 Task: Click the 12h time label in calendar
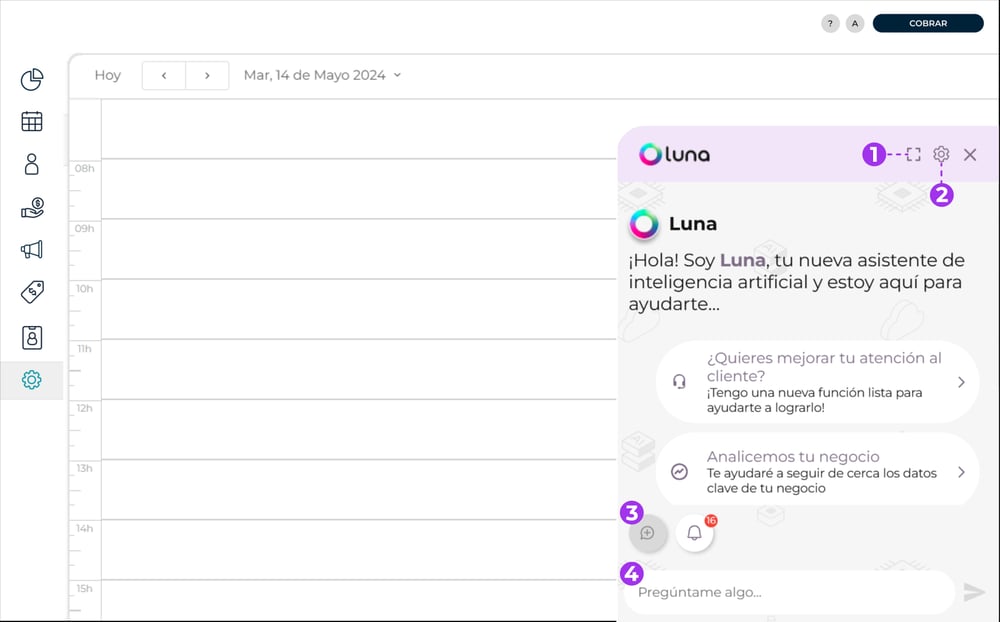[84, 408]
